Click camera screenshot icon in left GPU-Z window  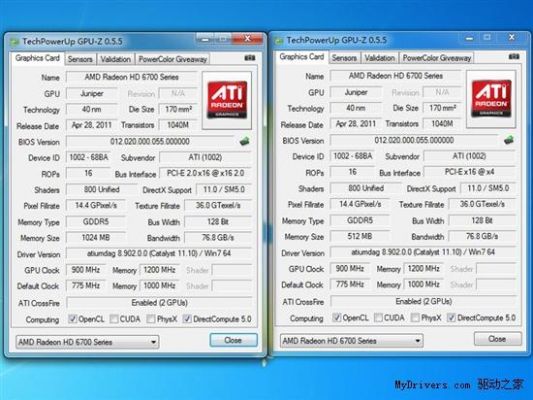pos(250,58)
